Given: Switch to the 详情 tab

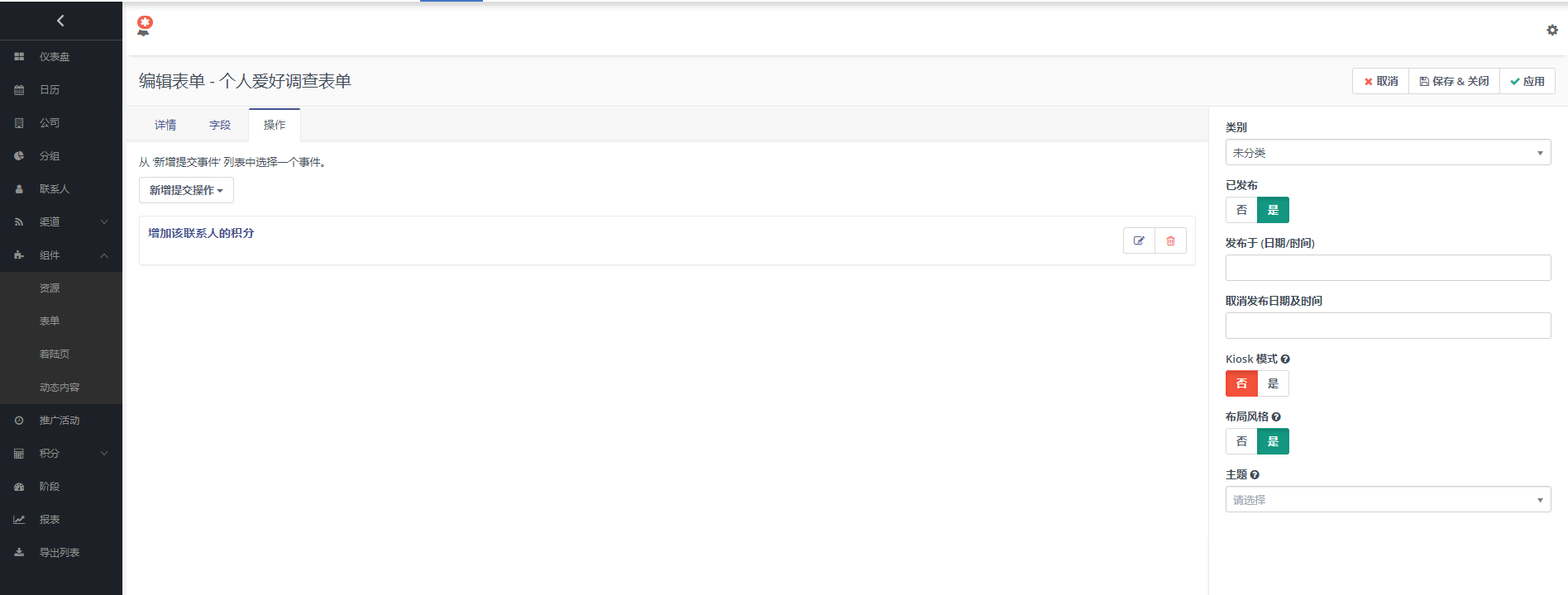Looking at the screenshot, I should click(x=165, y=125).
